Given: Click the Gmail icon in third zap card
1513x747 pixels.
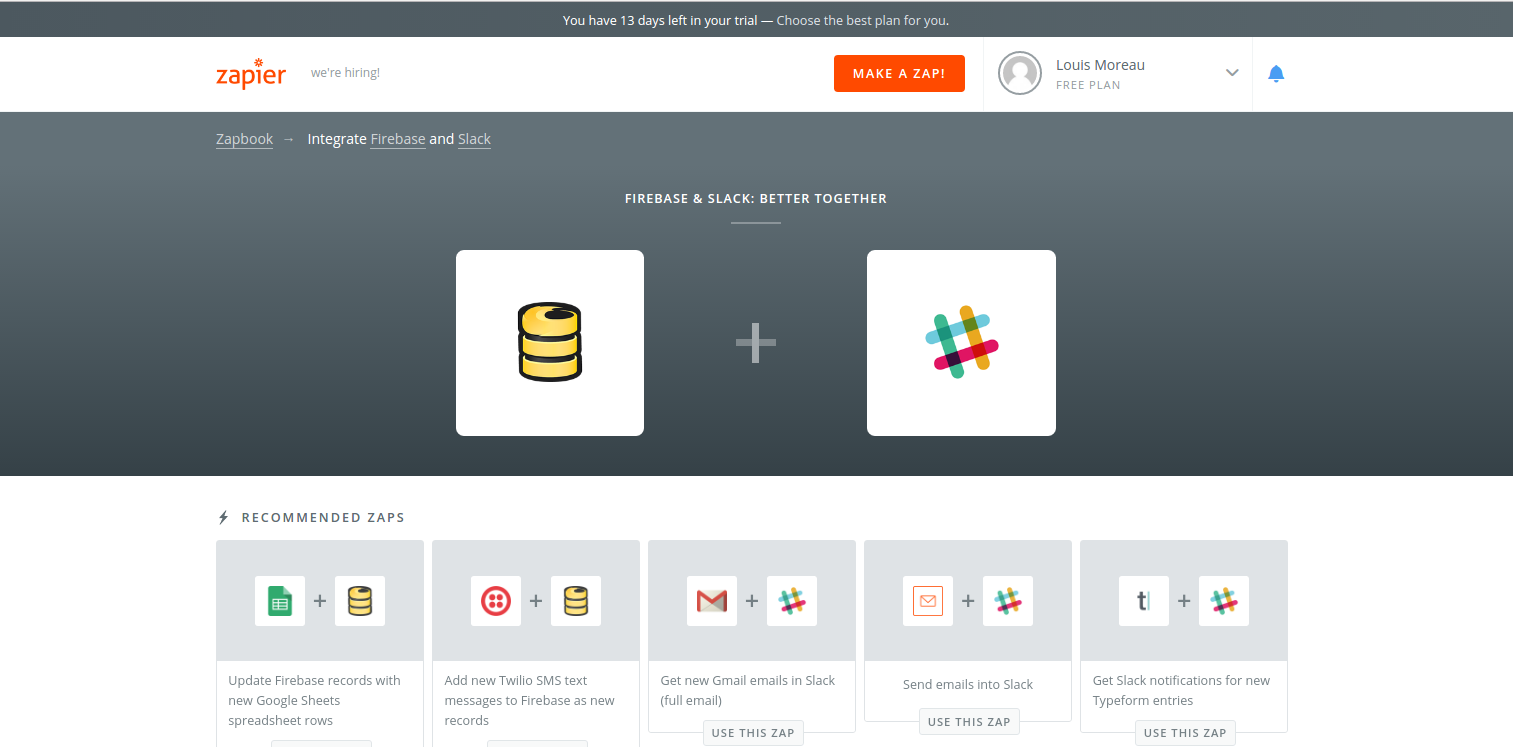Looking at the screenshot, I should click(x=712, y=601).
